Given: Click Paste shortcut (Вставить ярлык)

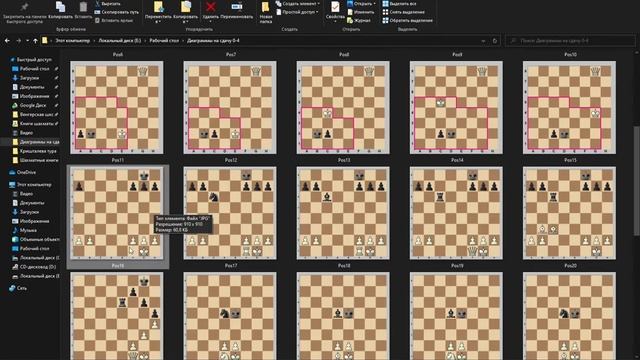Looking at the screenshot, I should click(x=113, y=20).
